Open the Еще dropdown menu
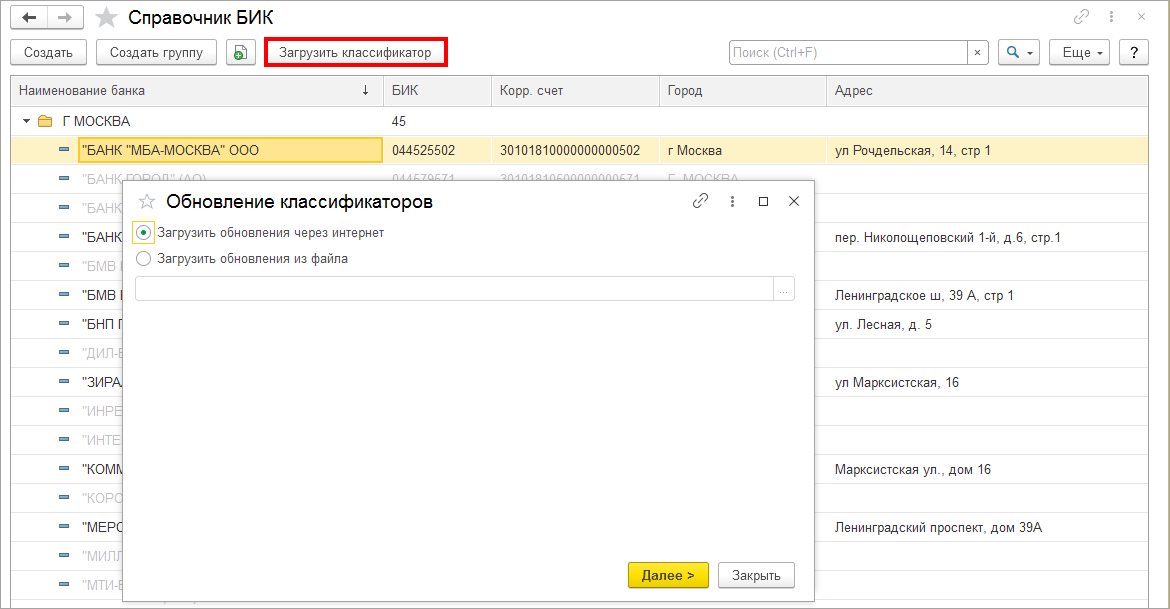 tap(1079, 52)
